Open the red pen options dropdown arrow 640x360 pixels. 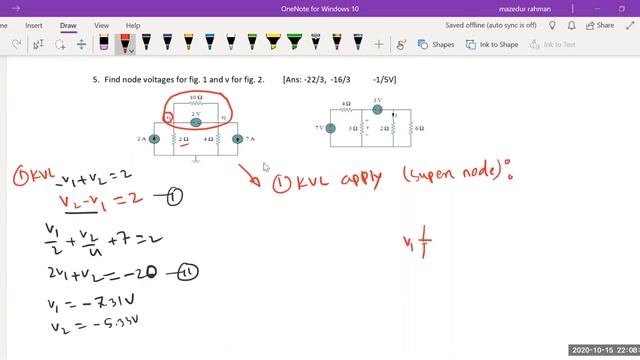(131, 51)
